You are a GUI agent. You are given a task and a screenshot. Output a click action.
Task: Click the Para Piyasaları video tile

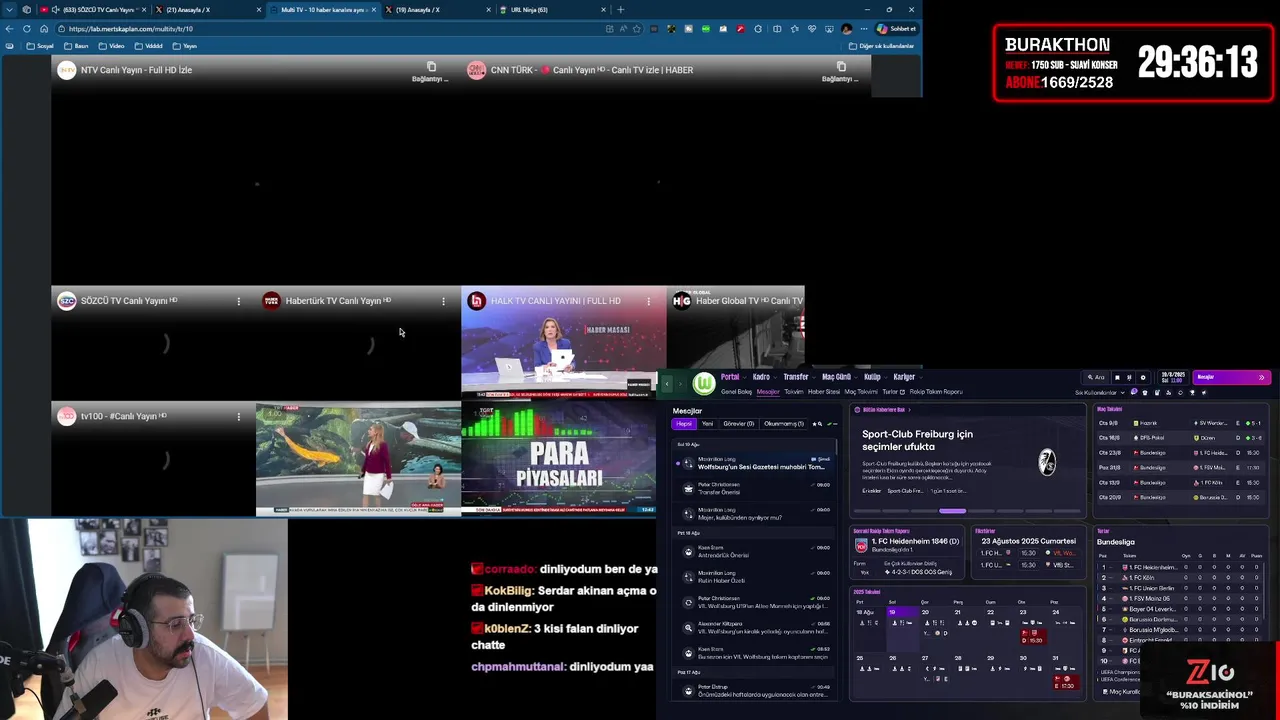coord(558,459)
